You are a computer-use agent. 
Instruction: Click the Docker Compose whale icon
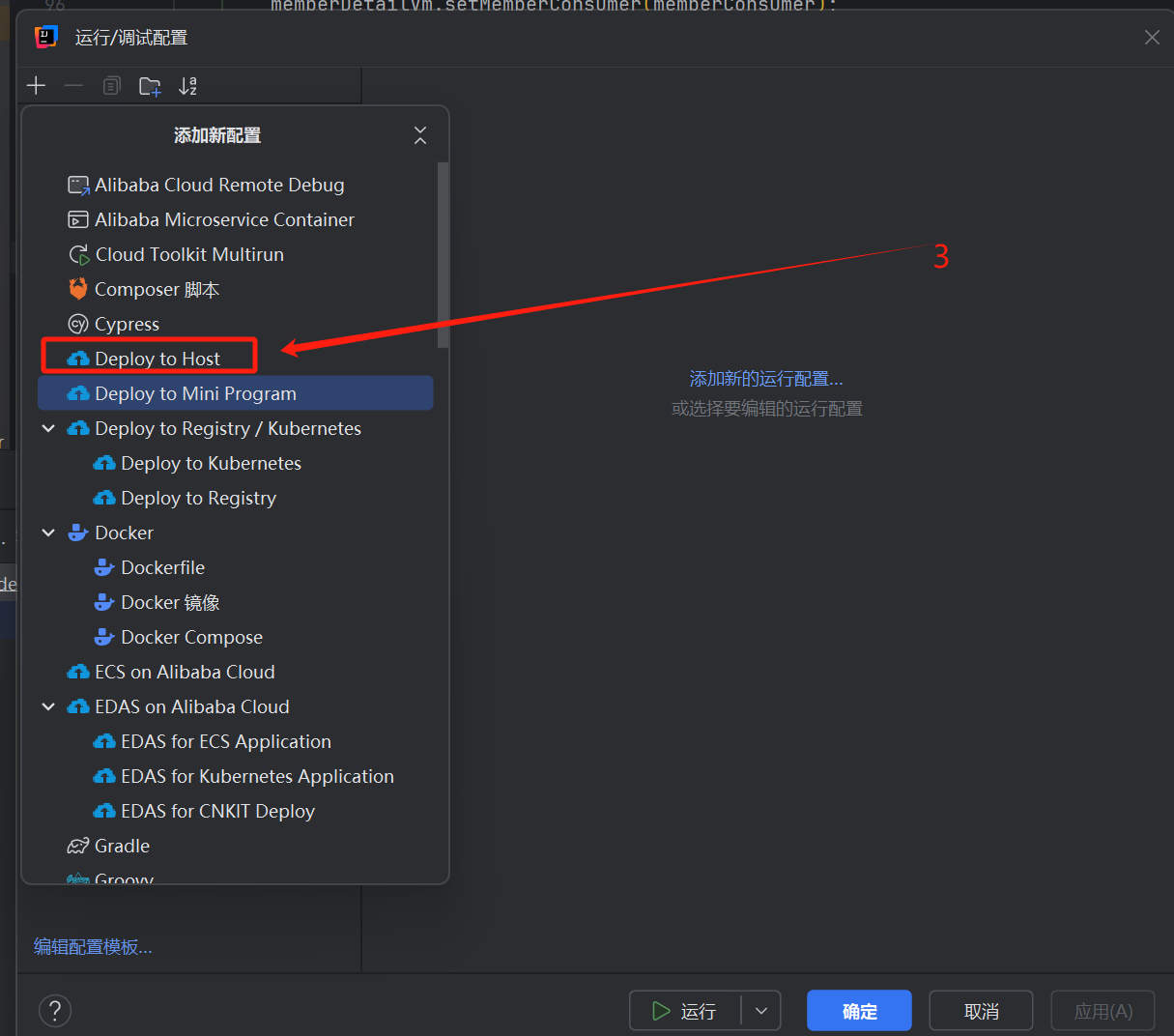pyautogui.click(x=104, y=637)
